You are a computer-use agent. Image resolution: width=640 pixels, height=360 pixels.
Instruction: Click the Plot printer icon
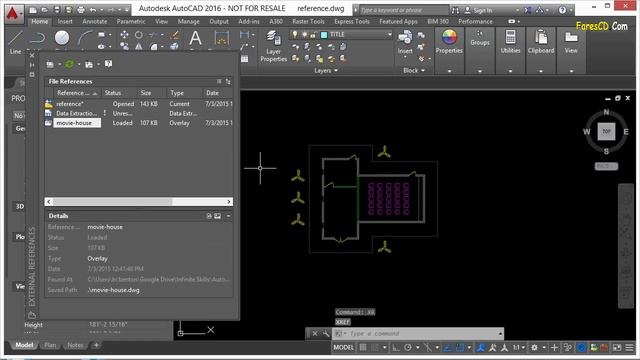[81, 9]
